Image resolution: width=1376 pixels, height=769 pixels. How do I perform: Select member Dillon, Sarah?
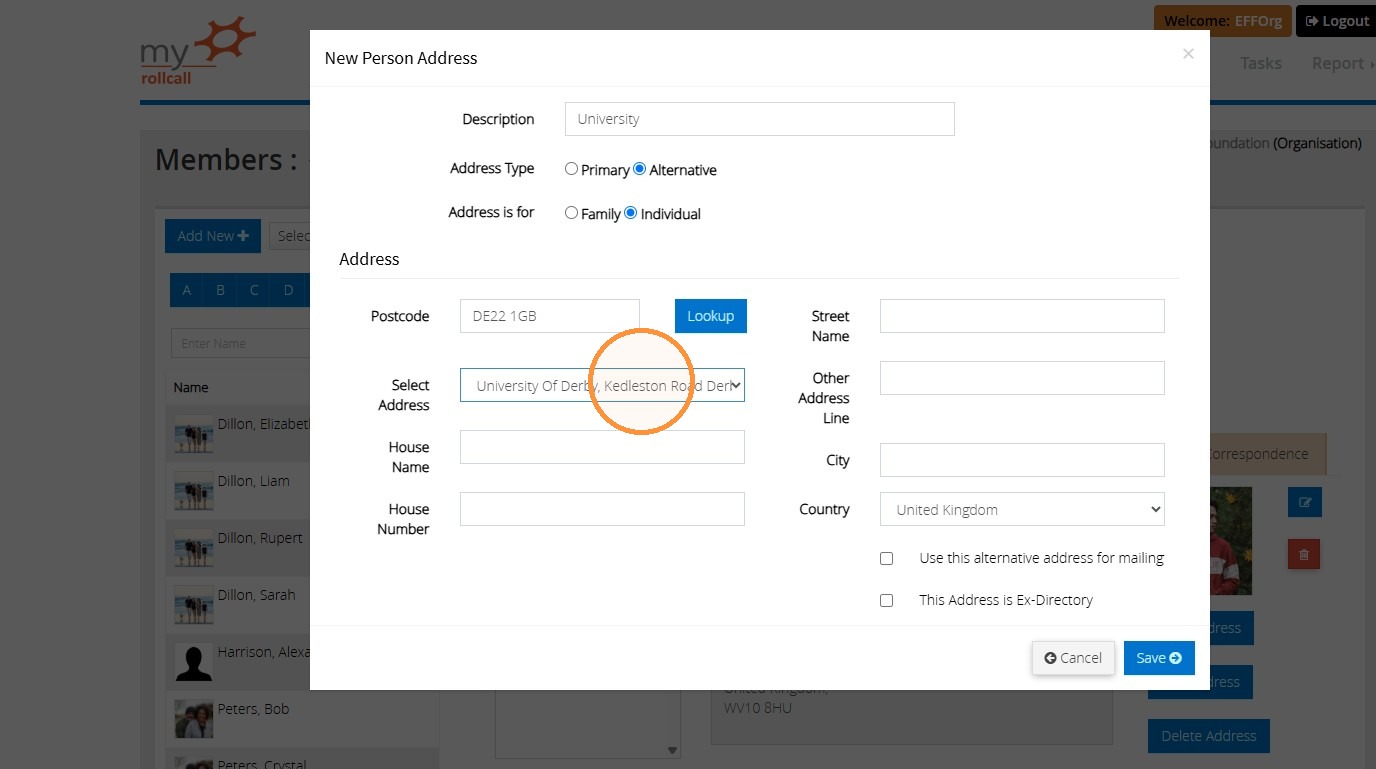coord(257,595)
